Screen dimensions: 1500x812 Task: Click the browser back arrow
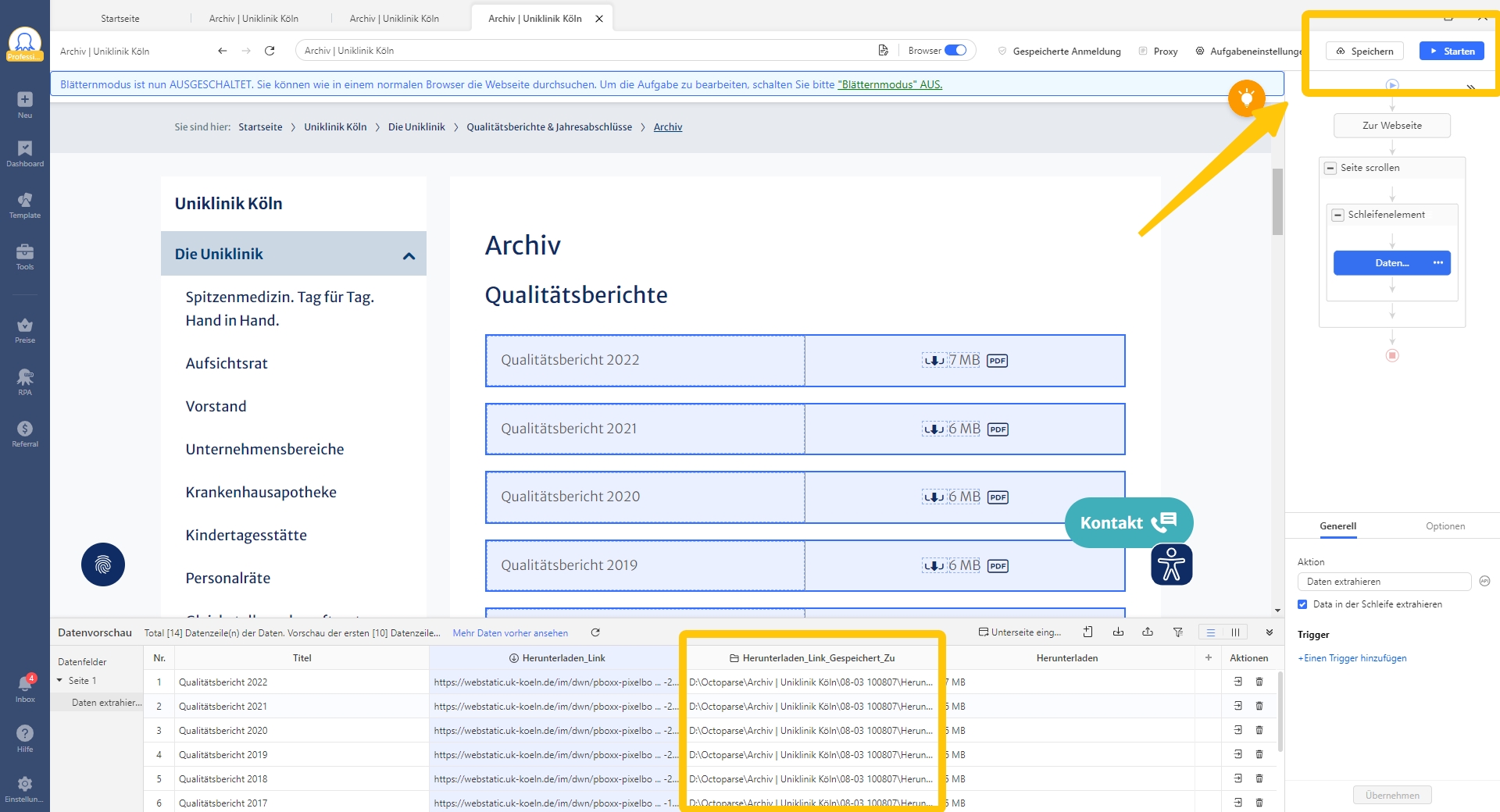pyautogui.click(x=223, y=51)
